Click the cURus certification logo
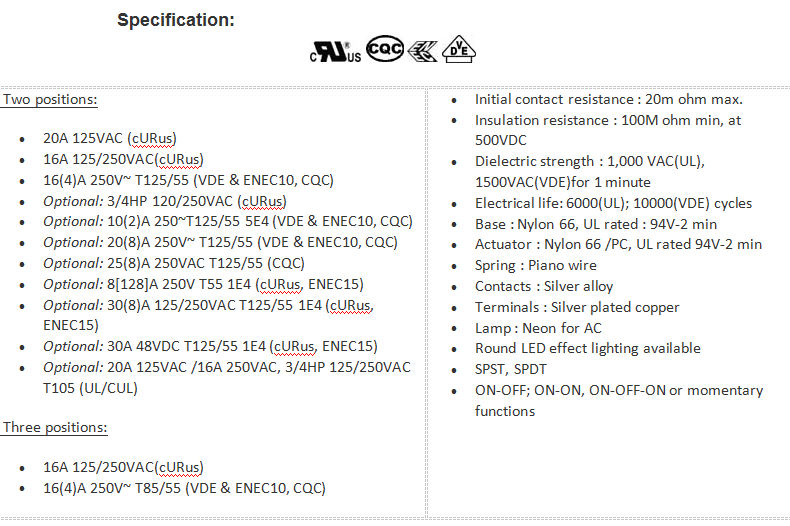The height and width of the screenshot is (526, 790). tap(335, 52)
